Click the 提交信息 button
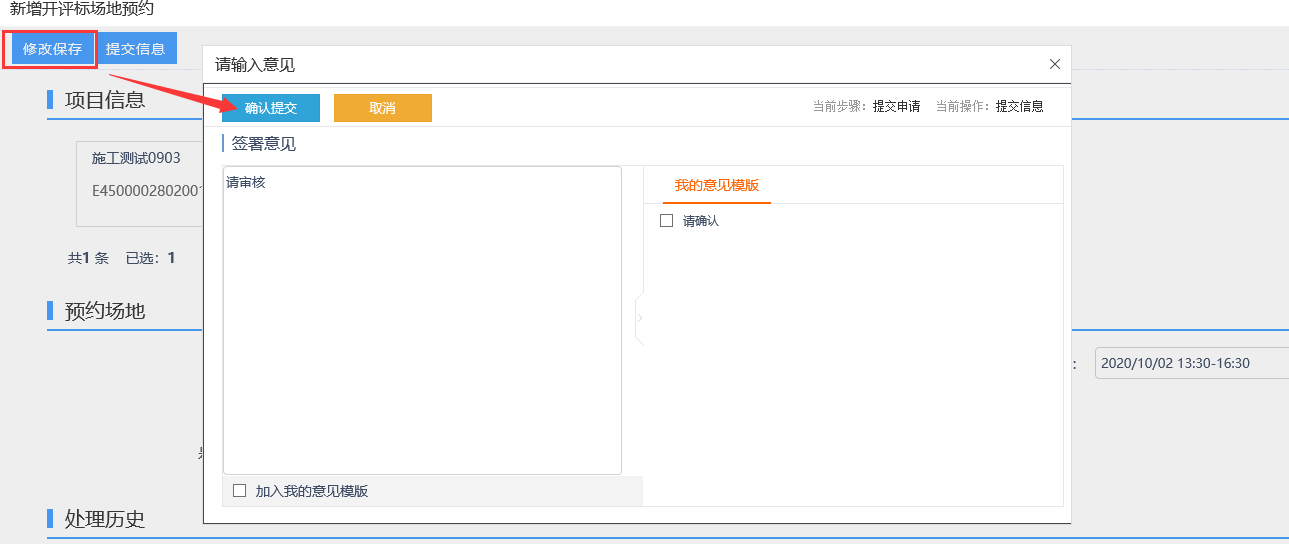Image resolution: width=1289 pixels, height=544 pixels. click(136, 49)
